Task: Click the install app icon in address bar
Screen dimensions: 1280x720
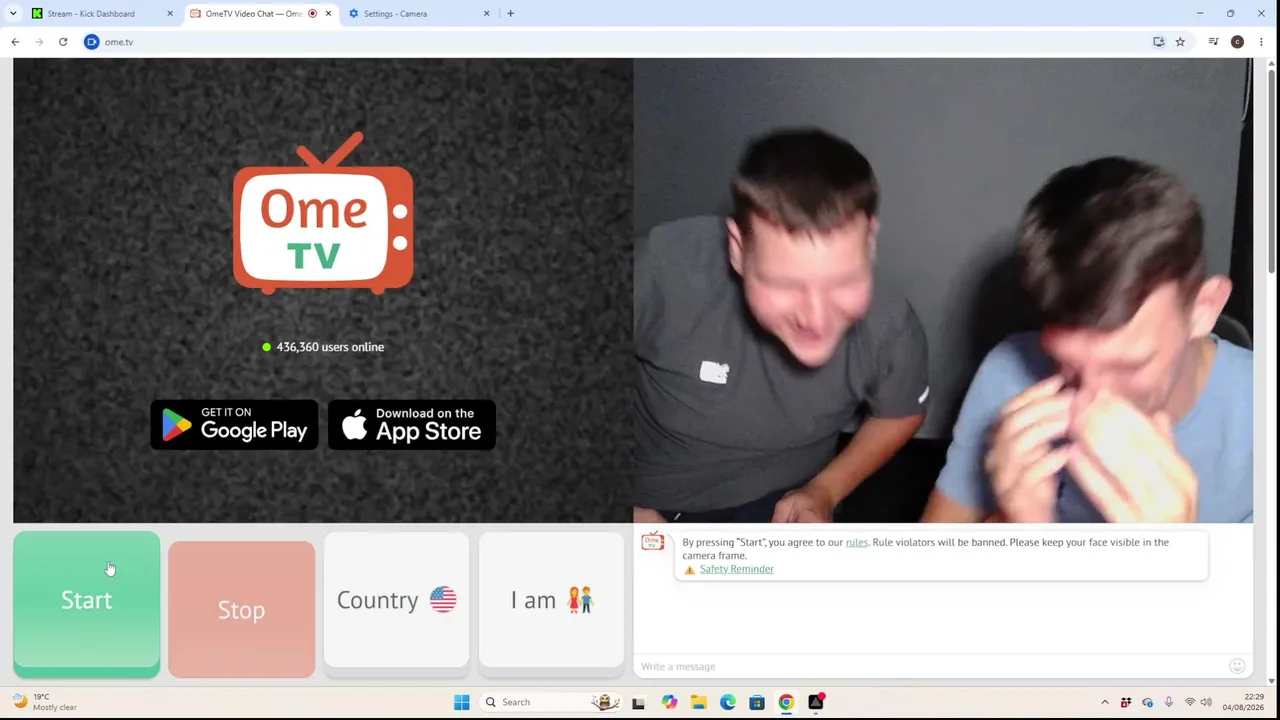Action: [1159, 42]
